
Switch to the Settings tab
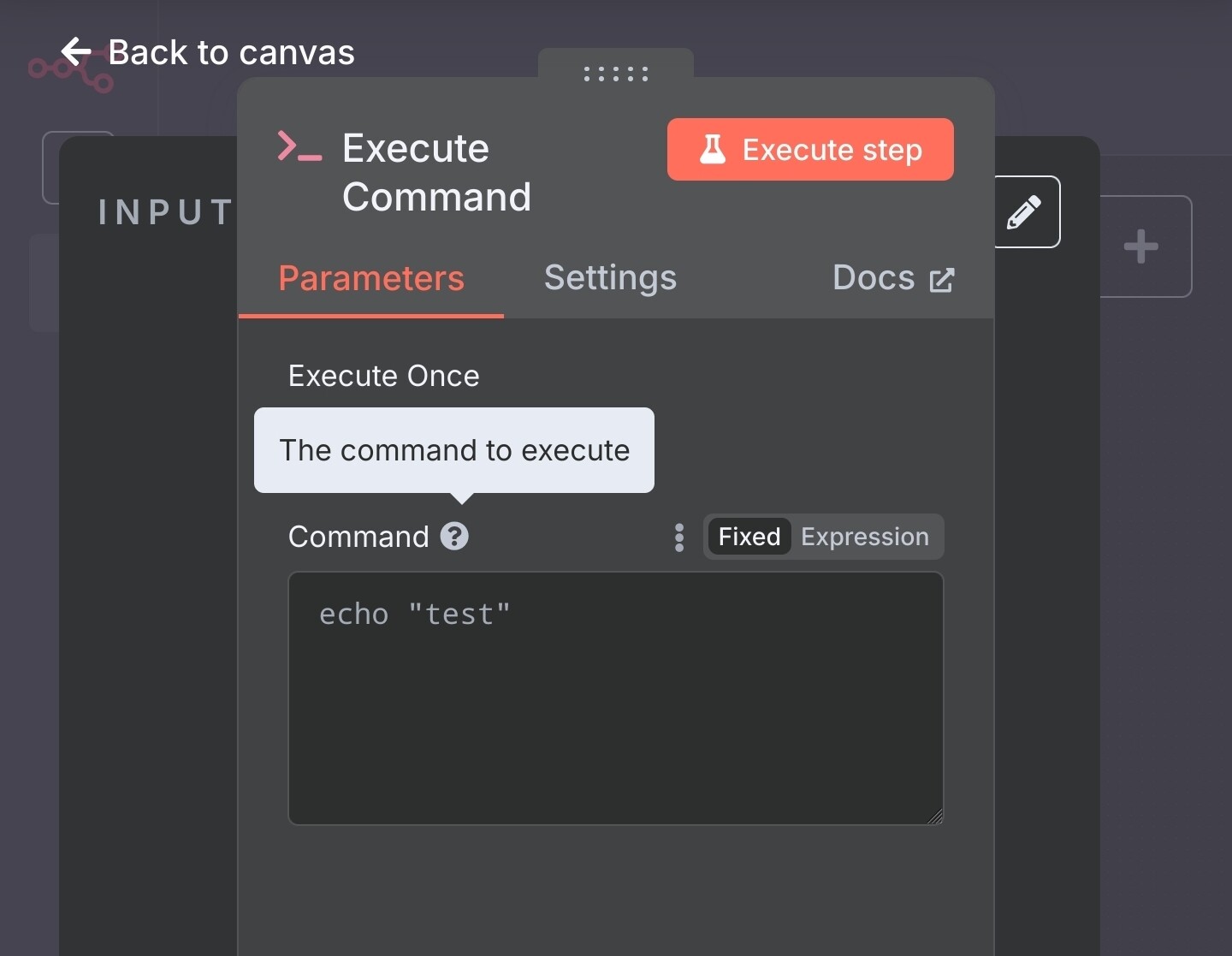[x=610, y=278]
